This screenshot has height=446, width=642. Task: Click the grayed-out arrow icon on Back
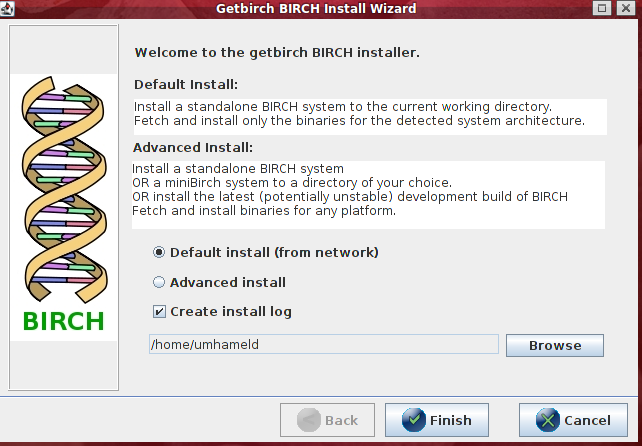click(308, 420)
